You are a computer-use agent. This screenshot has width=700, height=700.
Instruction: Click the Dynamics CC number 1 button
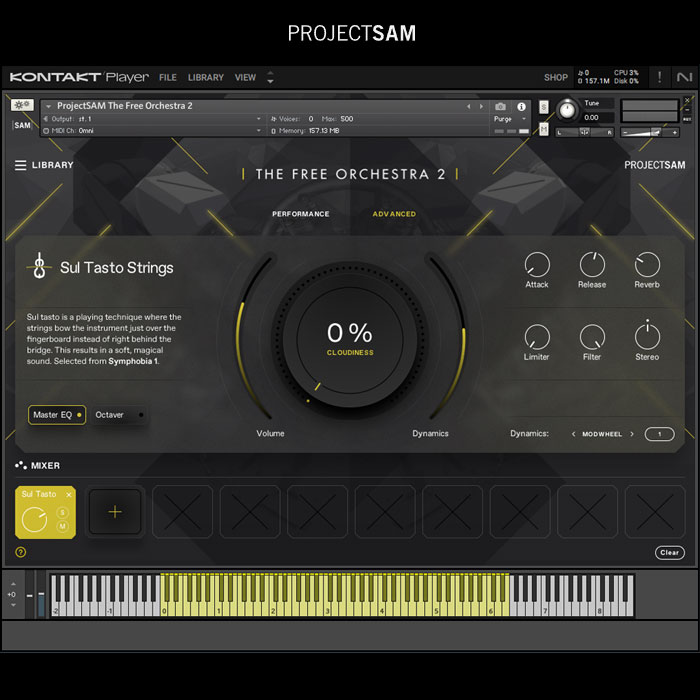pyautogui.click(x=659, y=434)
